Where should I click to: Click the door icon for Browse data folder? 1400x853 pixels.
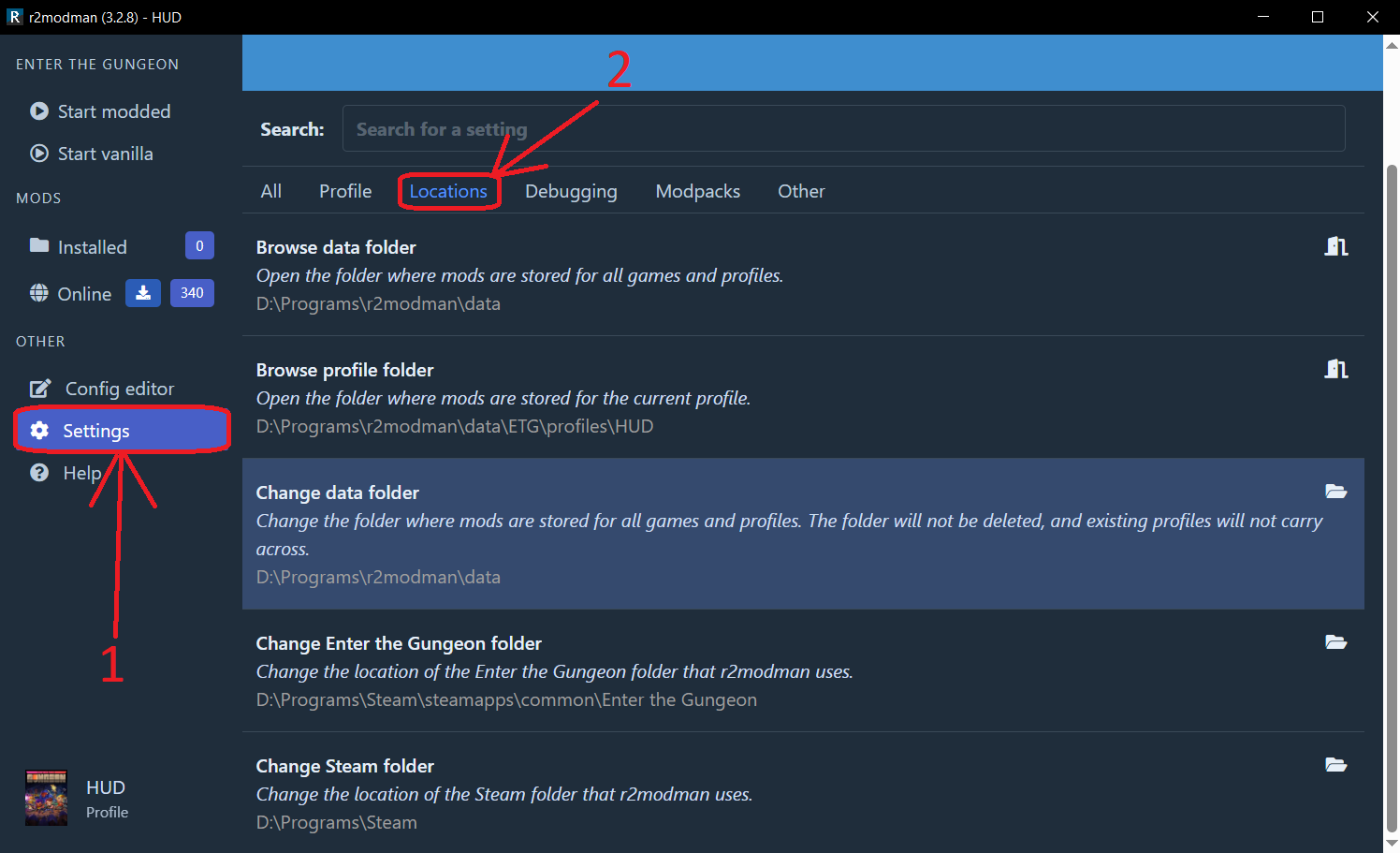(1336, 246)
